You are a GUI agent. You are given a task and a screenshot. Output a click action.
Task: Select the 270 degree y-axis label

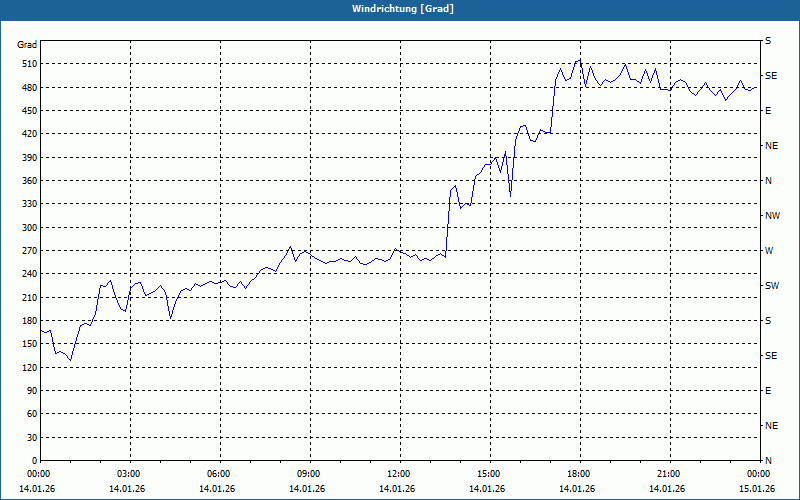[x=27, y=251]
